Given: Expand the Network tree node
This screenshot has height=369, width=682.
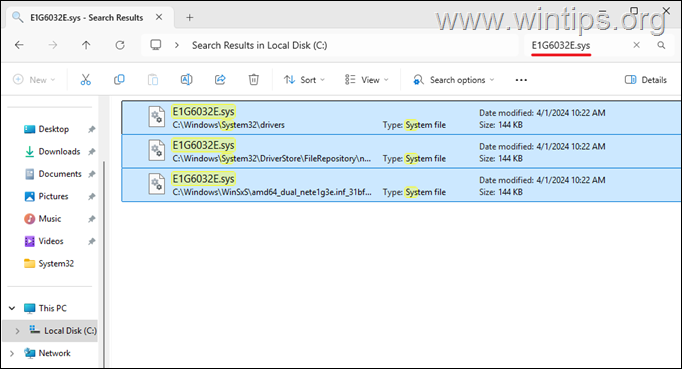Looking at the screenshot, I should pos(12,353).
